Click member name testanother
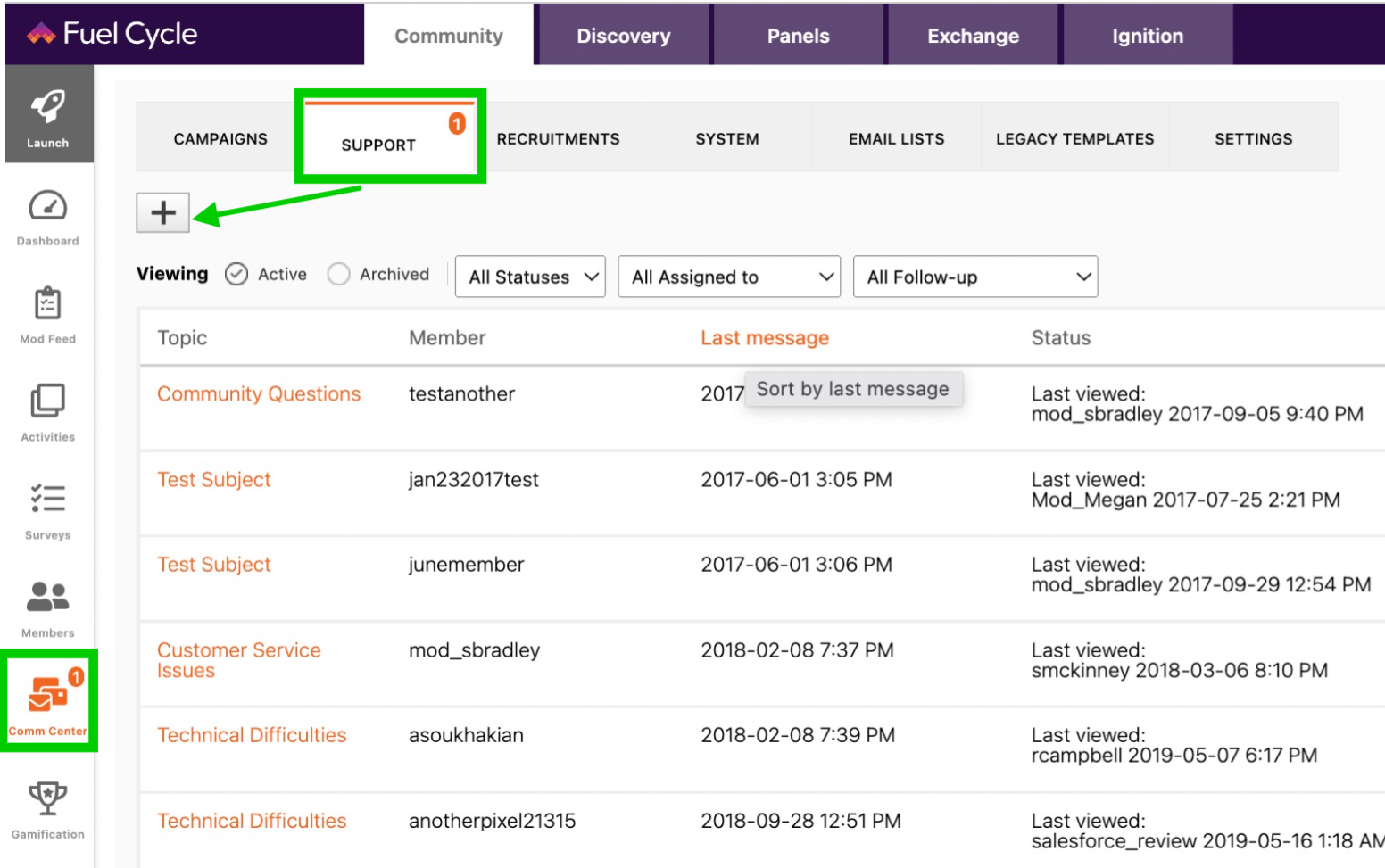The height and width of the screenshot is (868, 1385). tap(462, 393)
